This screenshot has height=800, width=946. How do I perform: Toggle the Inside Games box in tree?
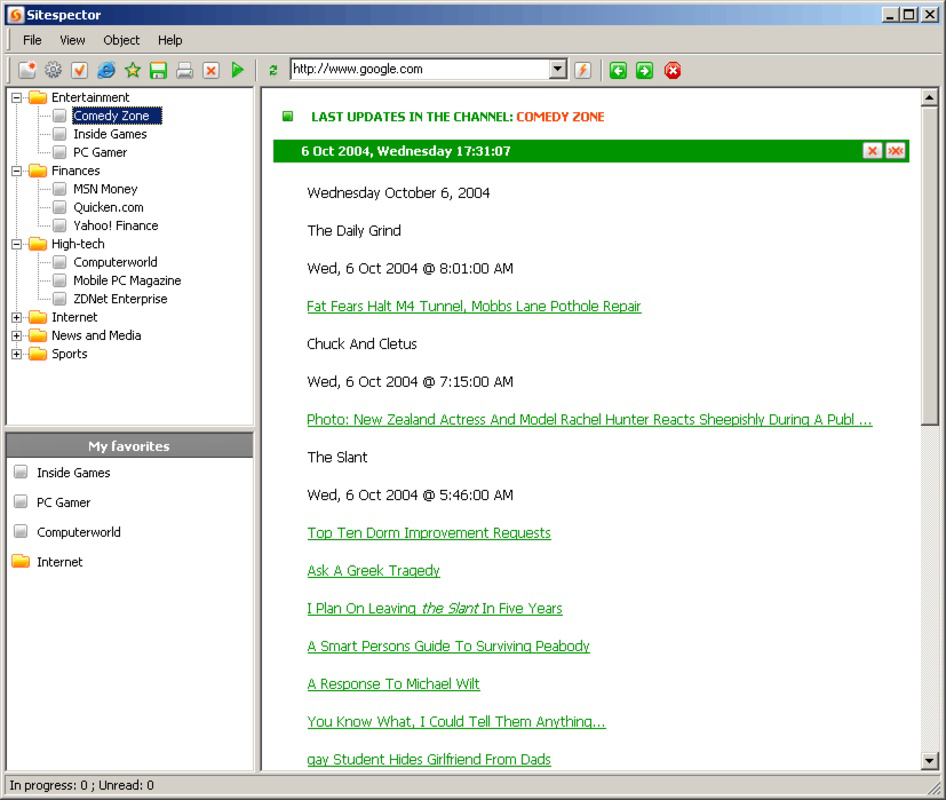pyautogui.click(x=59, y=134)
